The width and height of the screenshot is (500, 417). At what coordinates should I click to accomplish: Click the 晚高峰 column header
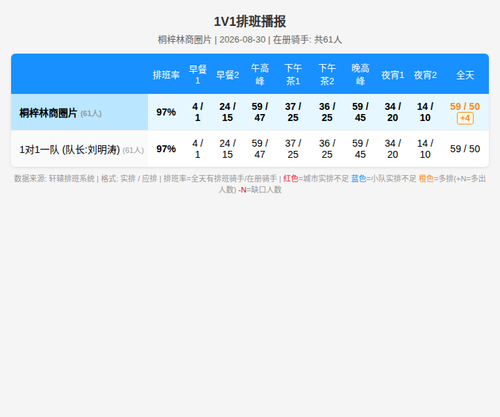pos(360,75)
